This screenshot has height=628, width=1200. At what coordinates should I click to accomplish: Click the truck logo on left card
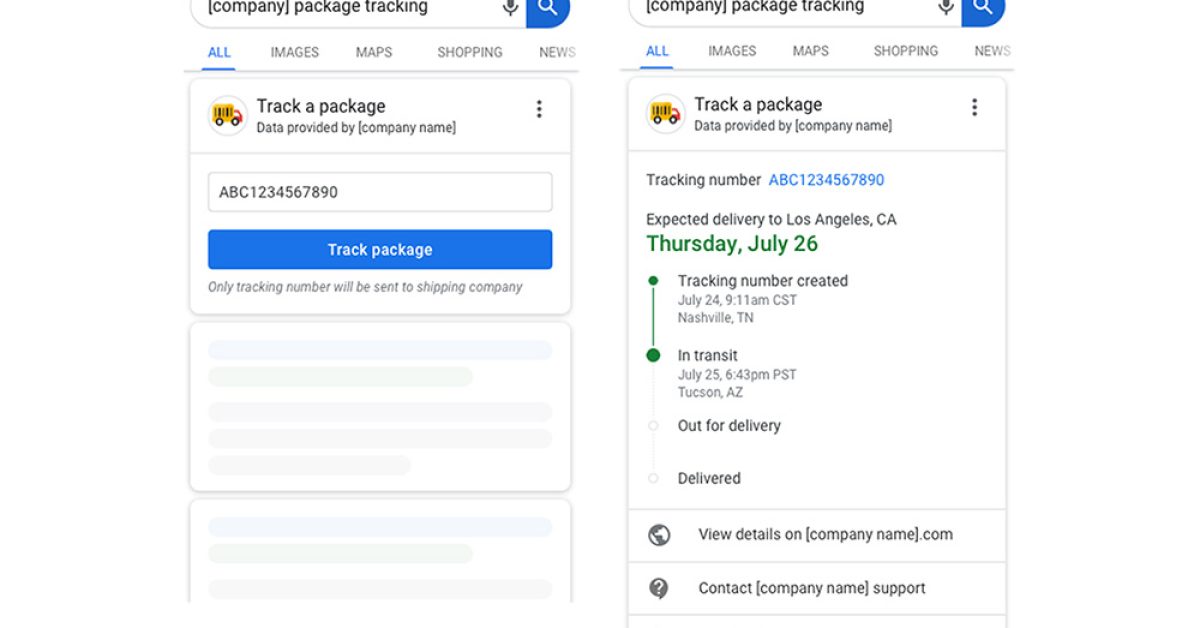coord(228,116)
